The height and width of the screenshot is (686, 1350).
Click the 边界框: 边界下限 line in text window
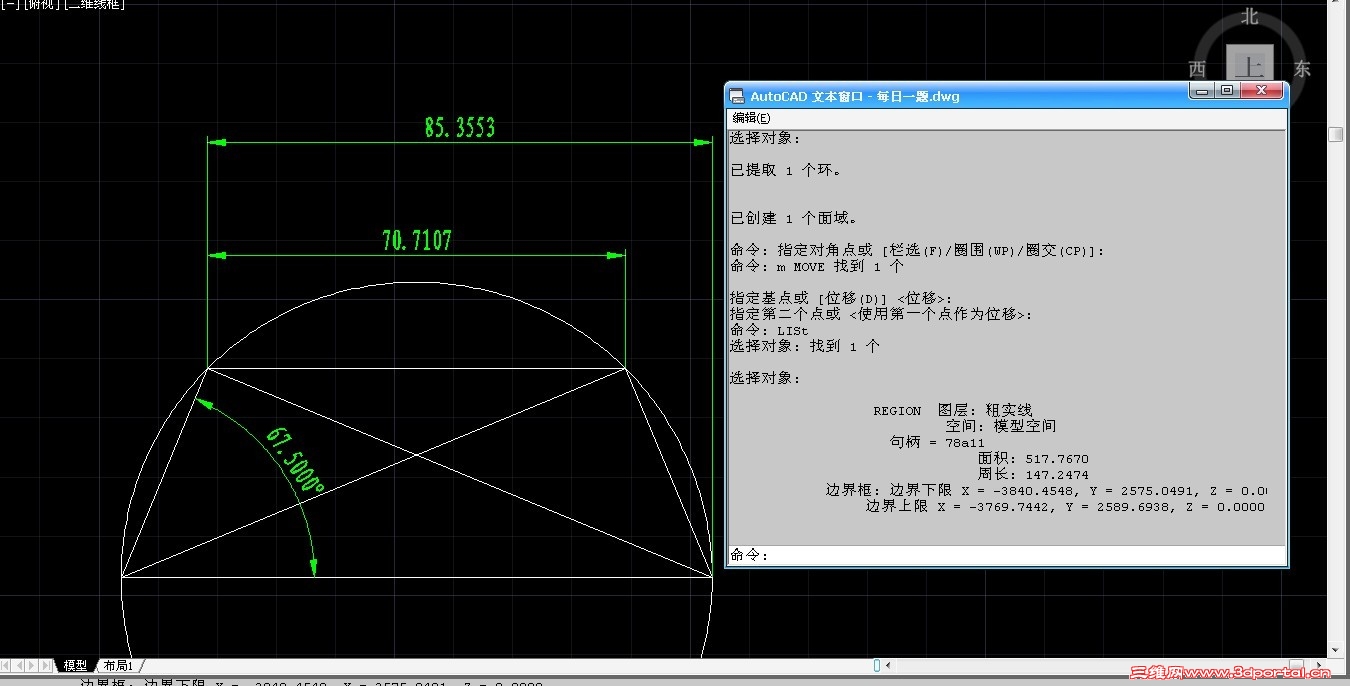click(1046, 491)
